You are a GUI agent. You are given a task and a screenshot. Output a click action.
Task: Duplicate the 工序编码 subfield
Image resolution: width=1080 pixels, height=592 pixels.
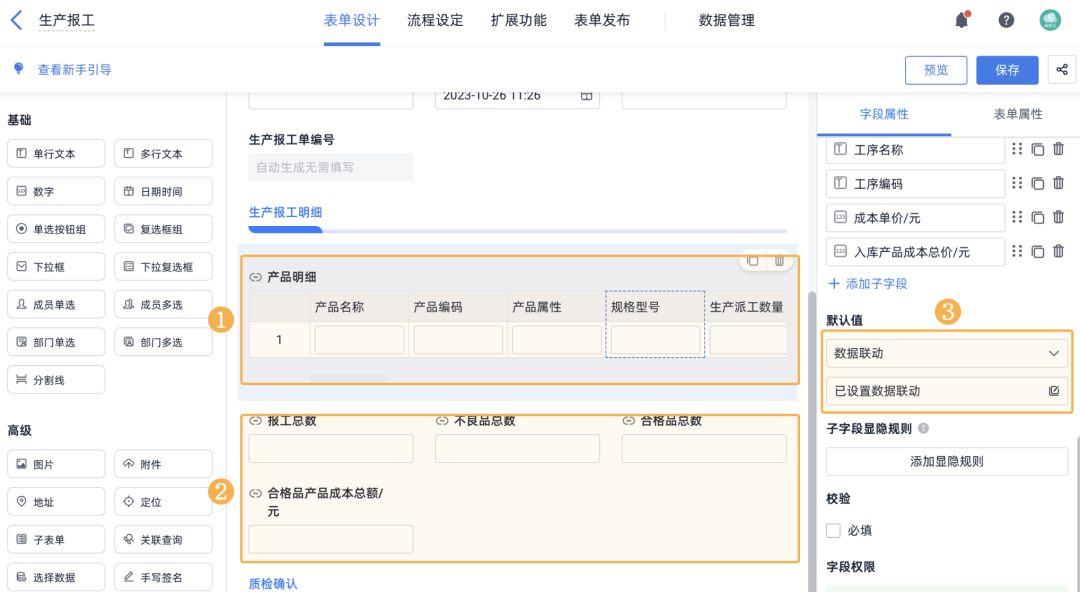click(x=1037, y=183)
